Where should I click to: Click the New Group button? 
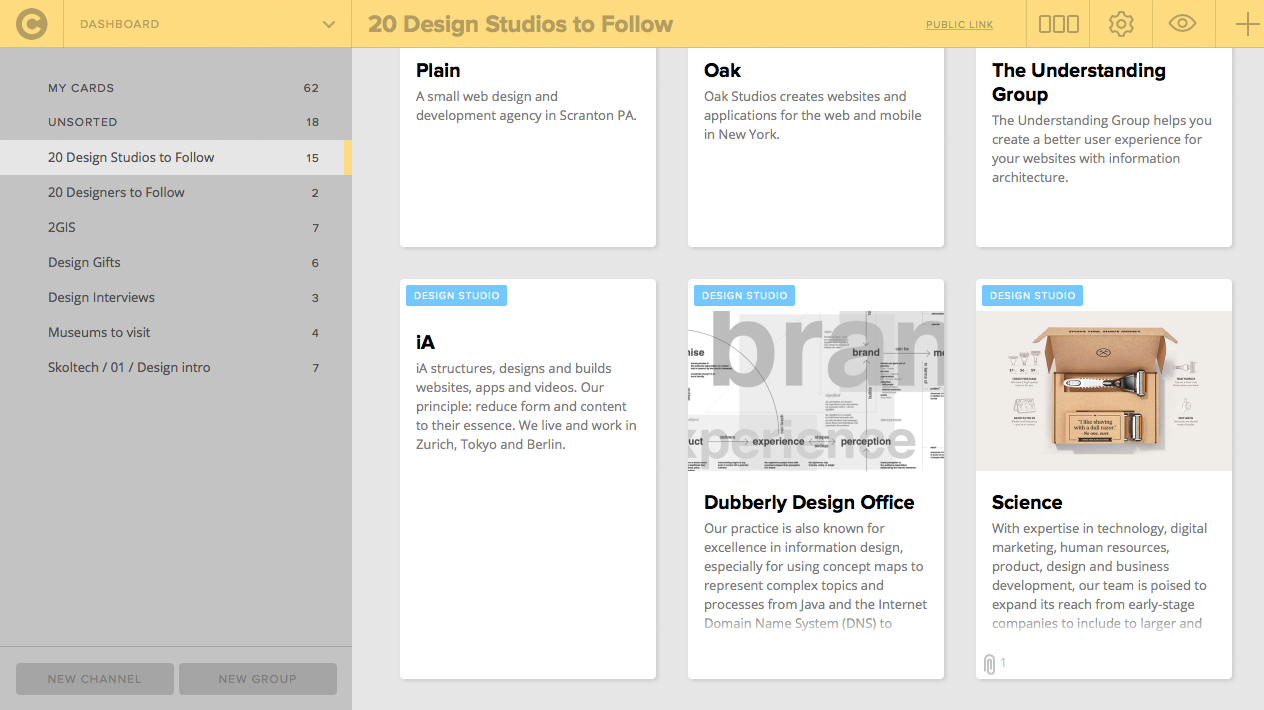(x=258, y=679)
